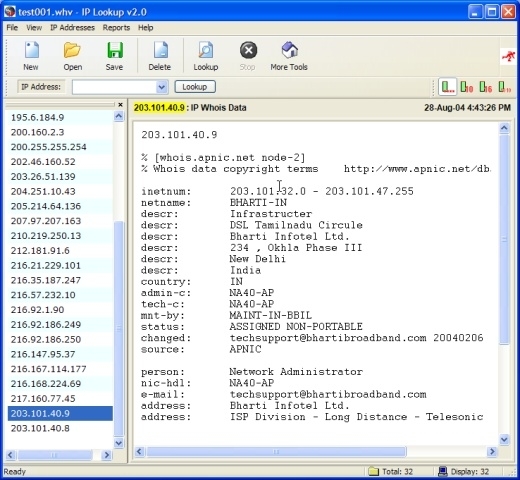Delete selected IP using the Delete icon
520x480 pixels.
[160, 51]
